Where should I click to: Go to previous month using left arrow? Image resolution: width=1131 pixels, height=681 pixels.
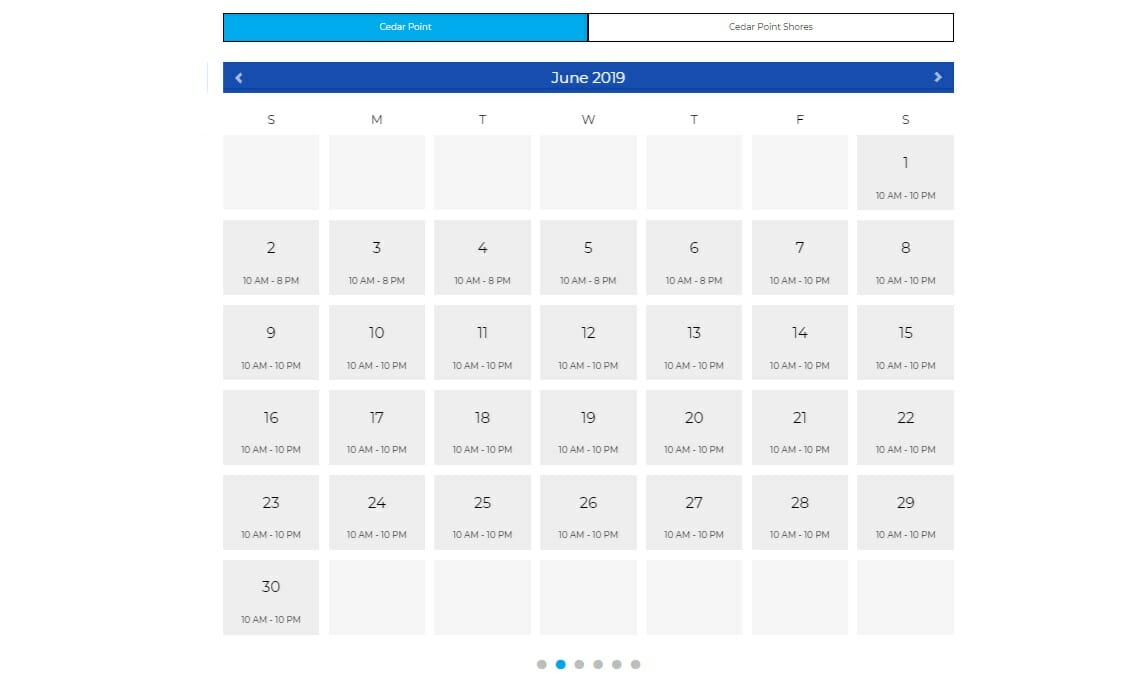(x=239, y=78)
